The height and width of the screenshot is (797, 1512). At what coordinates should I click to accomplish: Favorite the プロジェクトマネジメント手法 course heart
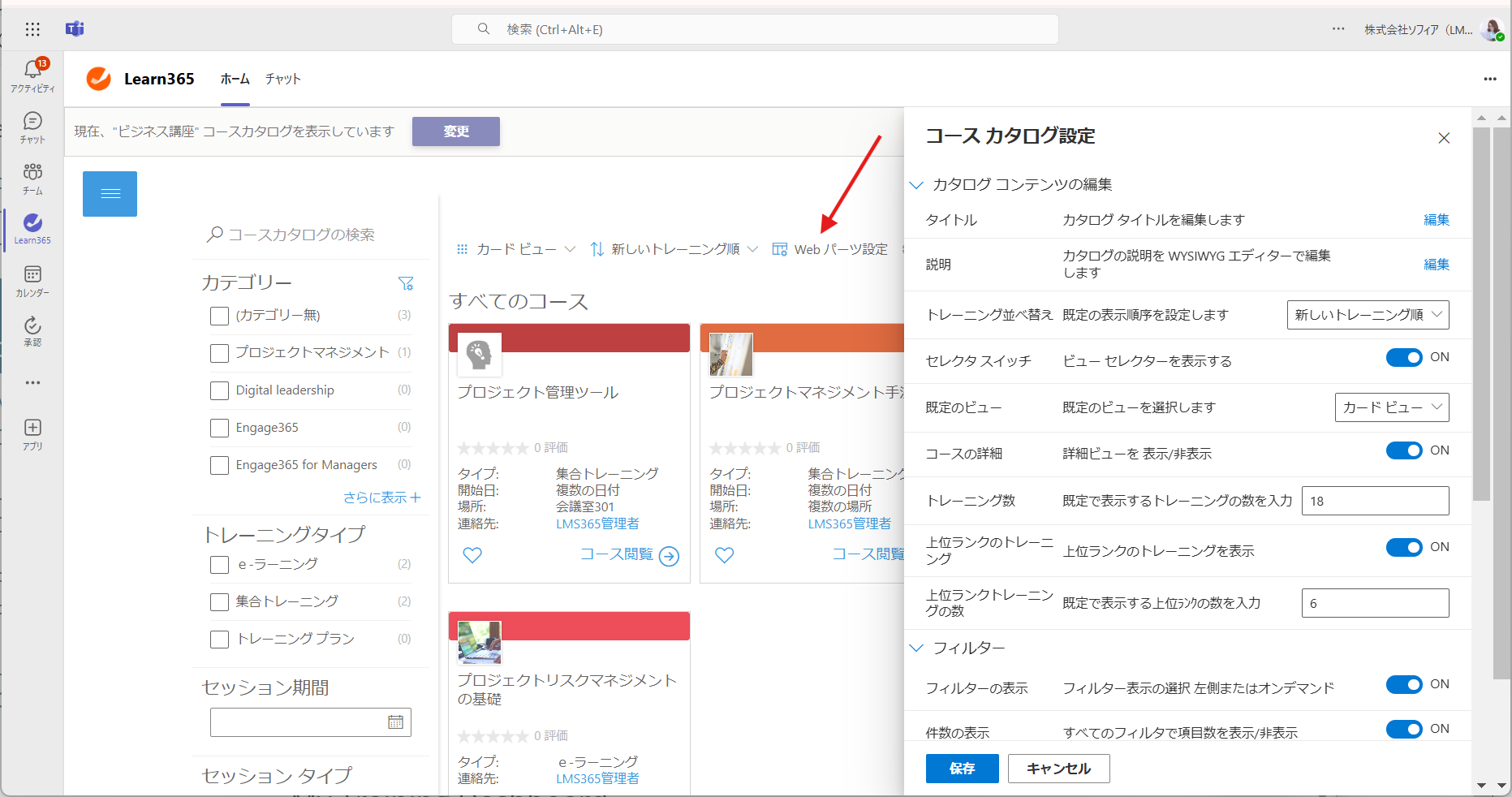[x=725, y=555]
